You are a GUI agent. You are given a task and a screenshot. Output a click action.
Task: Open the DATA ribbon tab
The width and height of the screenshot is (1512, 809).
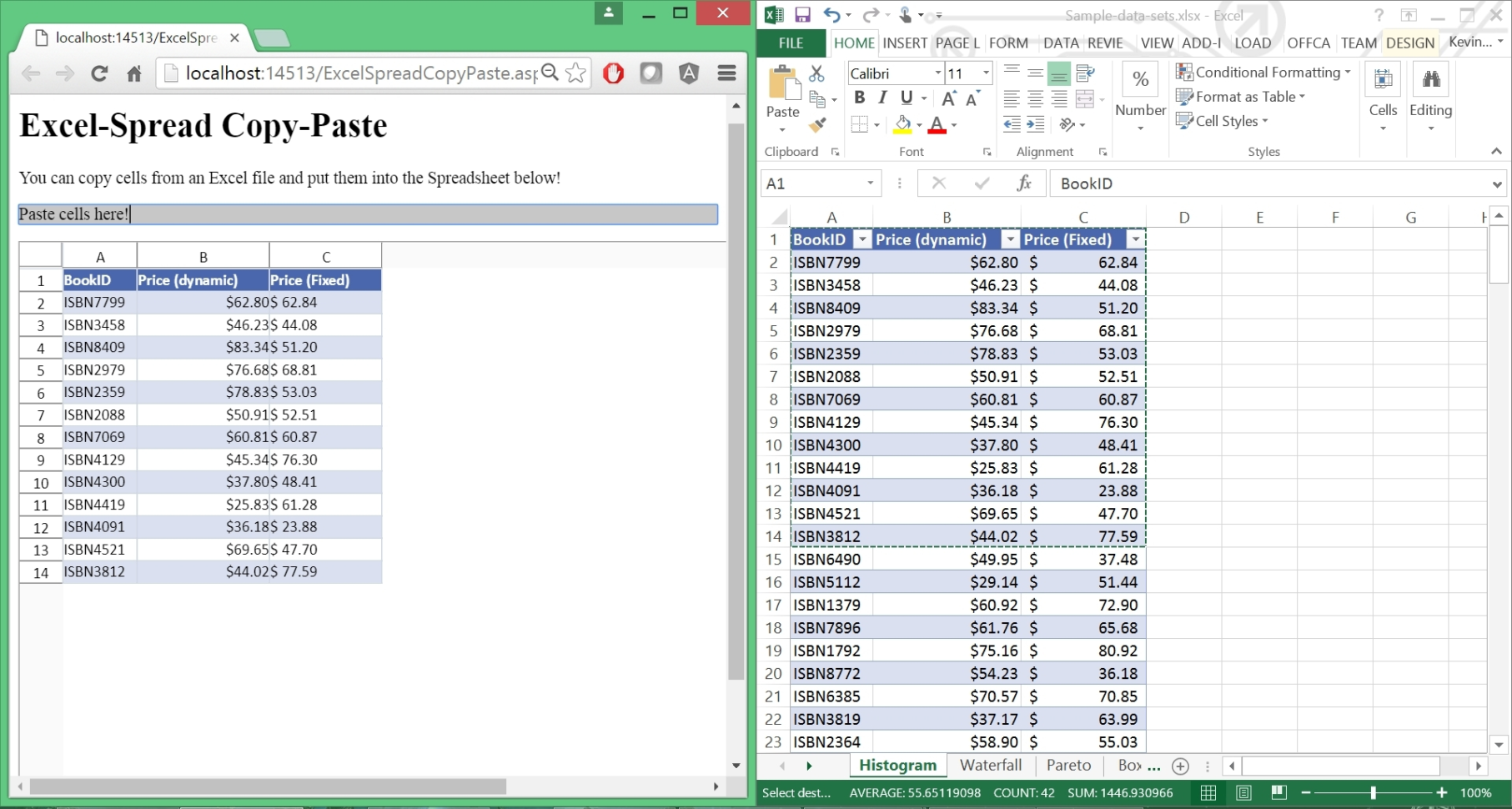tap(1061, 43)
